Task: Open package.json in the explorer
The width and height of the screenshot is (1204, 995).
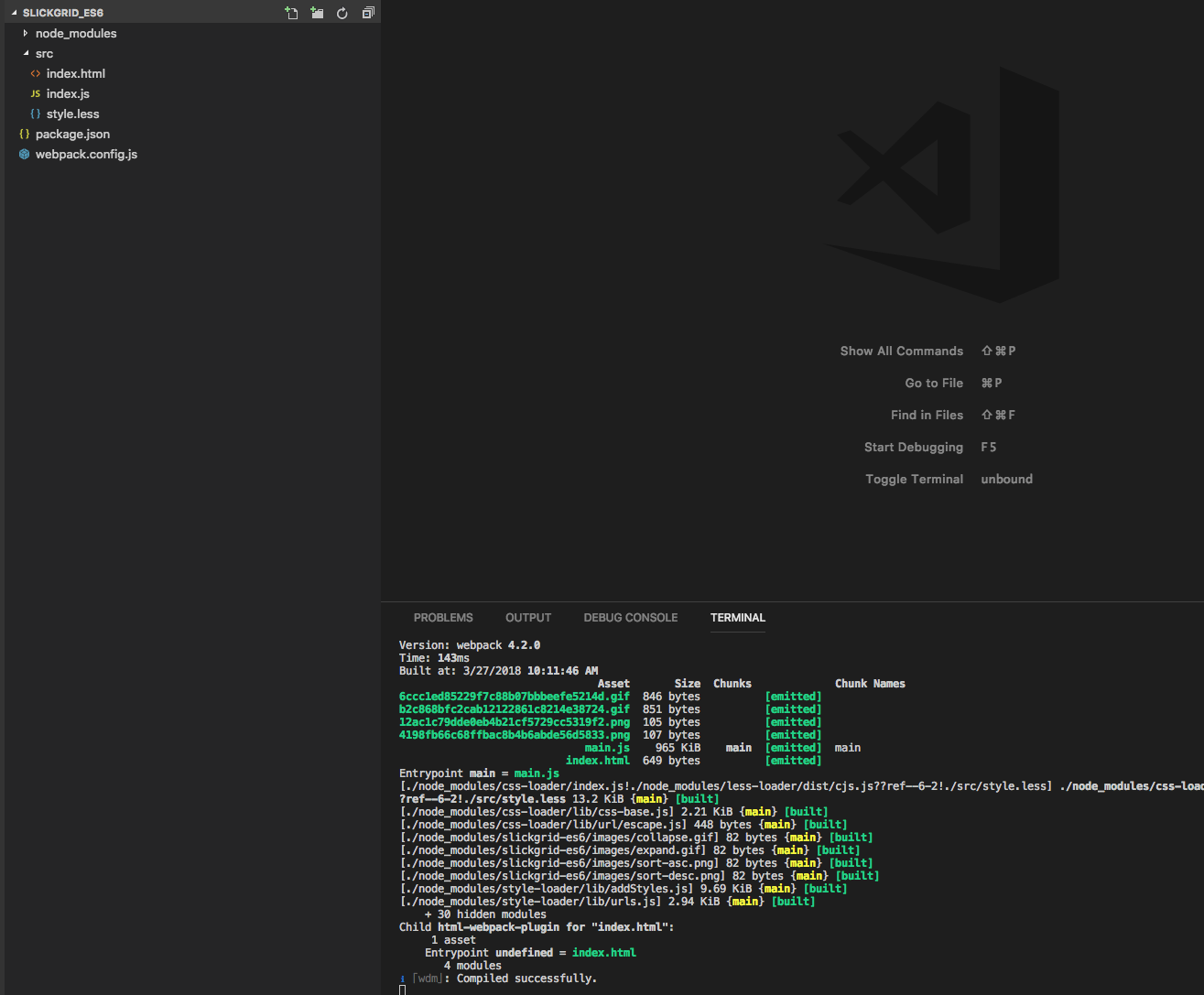Action: coord(72,134)
